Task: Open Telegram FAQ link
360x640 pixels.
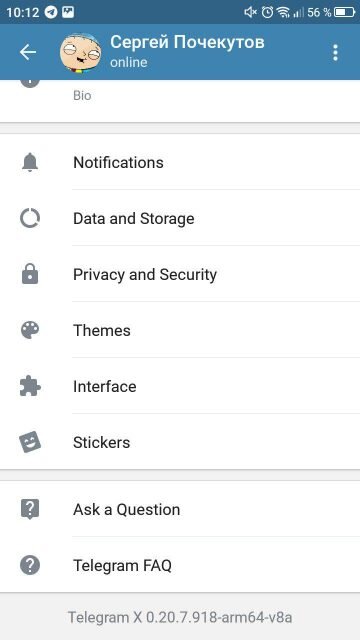Action: pos(180,565)
